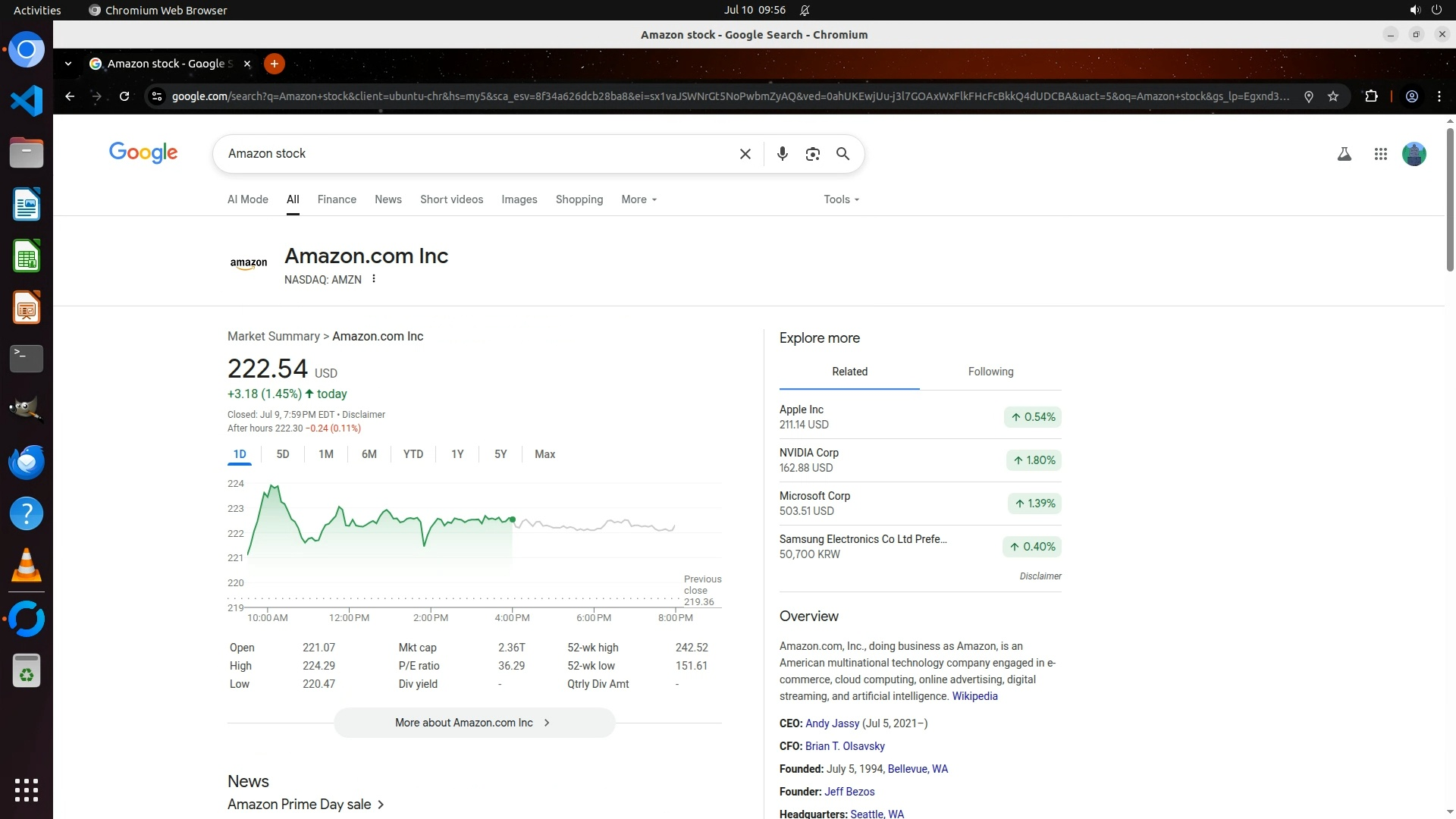Bookmark this page with star icon
The width and height of the screenshot is (1456, 819).
coord(1333,96)
